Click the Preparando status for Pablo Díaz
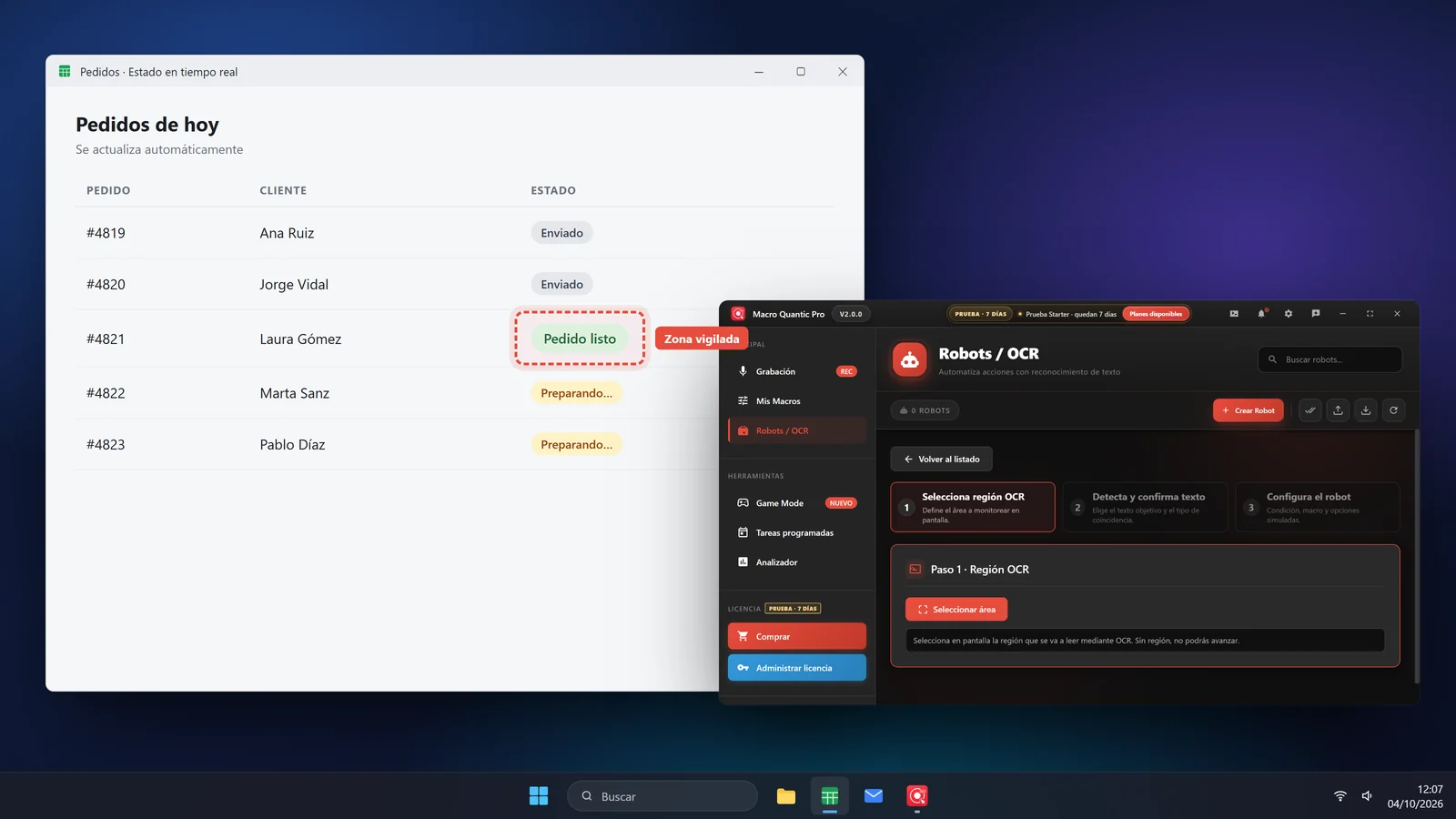 tap(577, 444)
